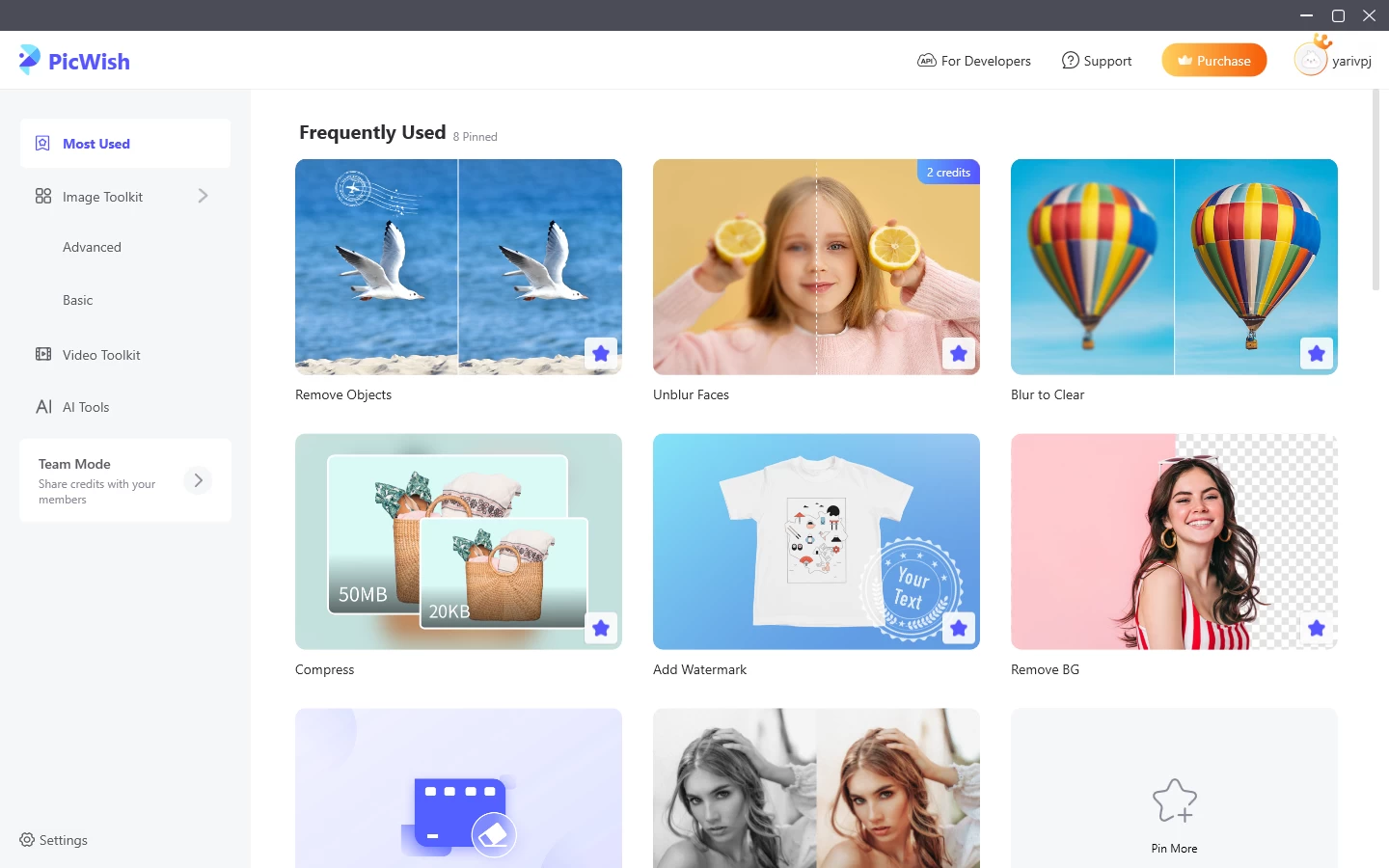The width and height of the screenshot is (1389, 868).
Task: Click the Image Toolkit grid icon
Action: coord(43,196)
